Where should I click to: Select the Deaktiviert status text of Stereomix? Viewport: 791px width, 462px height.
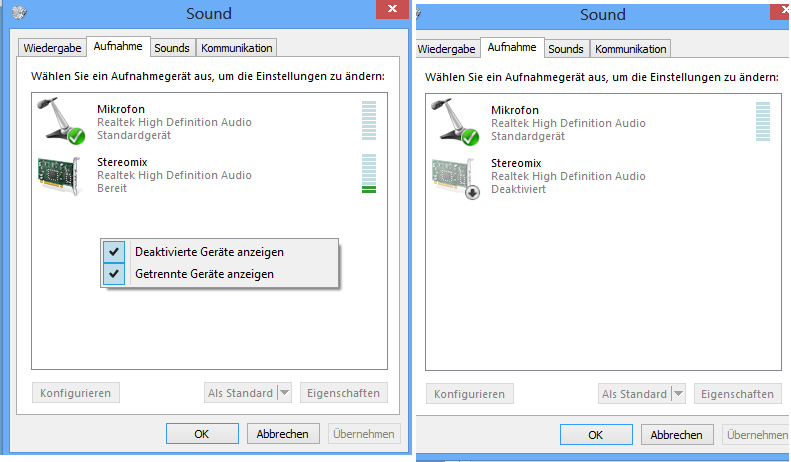tap(519, 189)
